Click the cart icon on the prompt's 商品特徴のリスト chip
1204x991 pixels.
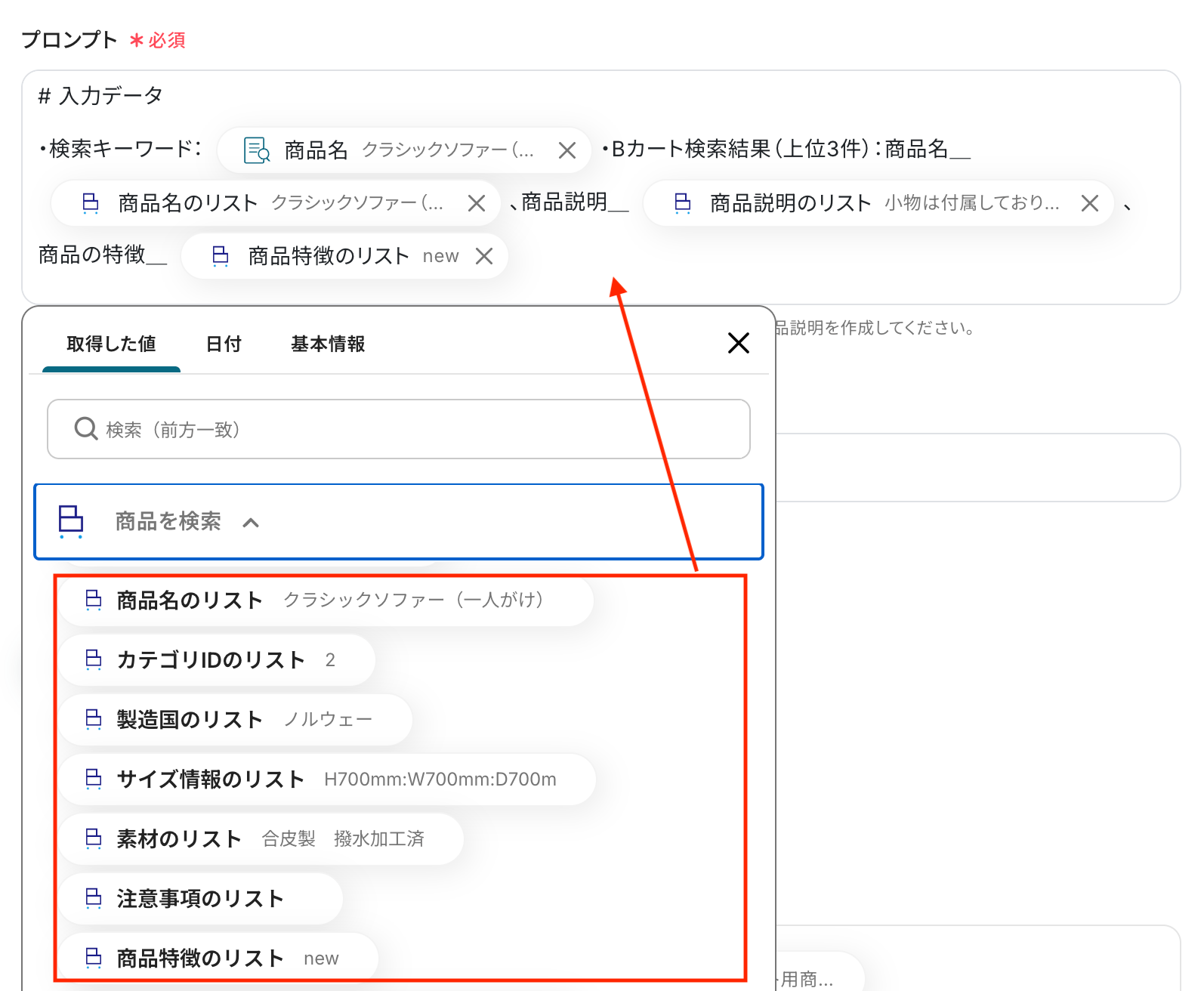coord(221,256)
